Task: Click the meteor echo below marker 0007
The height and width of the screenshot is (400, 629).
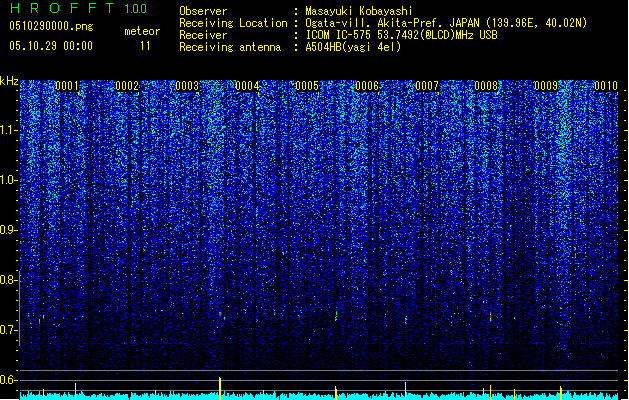Action: pyautogui.click(x=406, y=320)
